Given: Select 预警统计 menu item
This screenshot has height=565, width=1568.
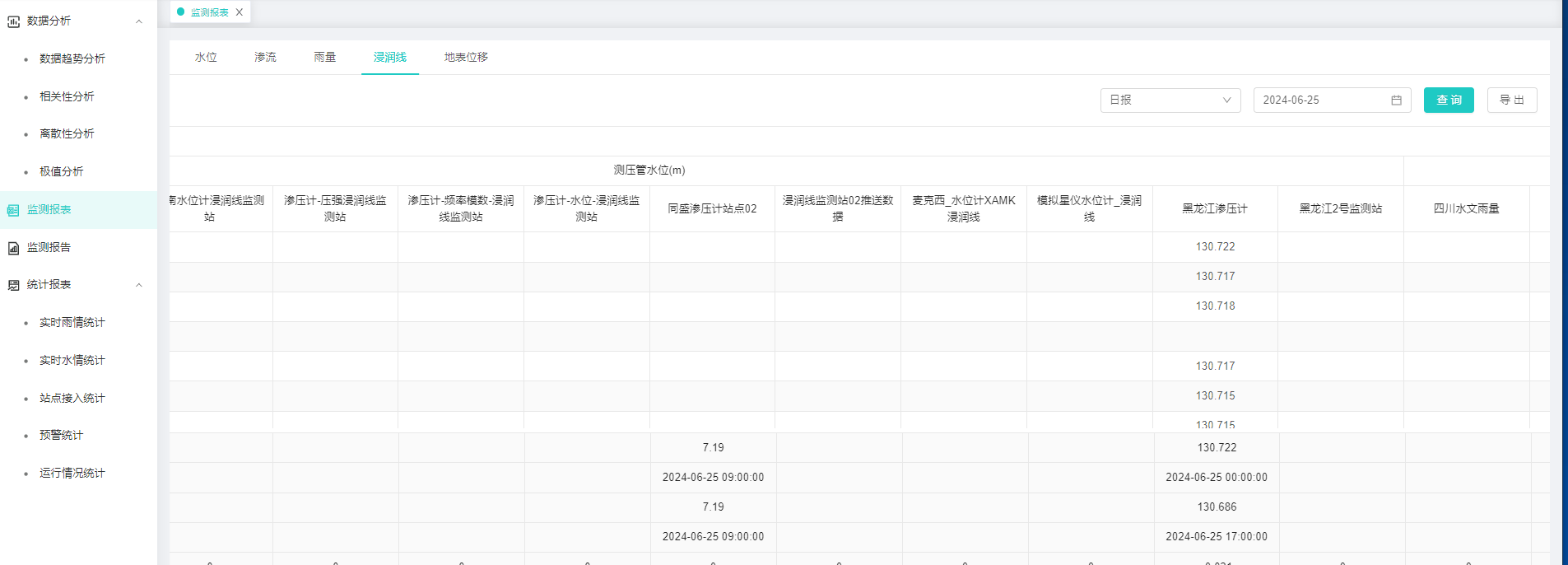Looking at the screenshot, I should tap(62, 436).
